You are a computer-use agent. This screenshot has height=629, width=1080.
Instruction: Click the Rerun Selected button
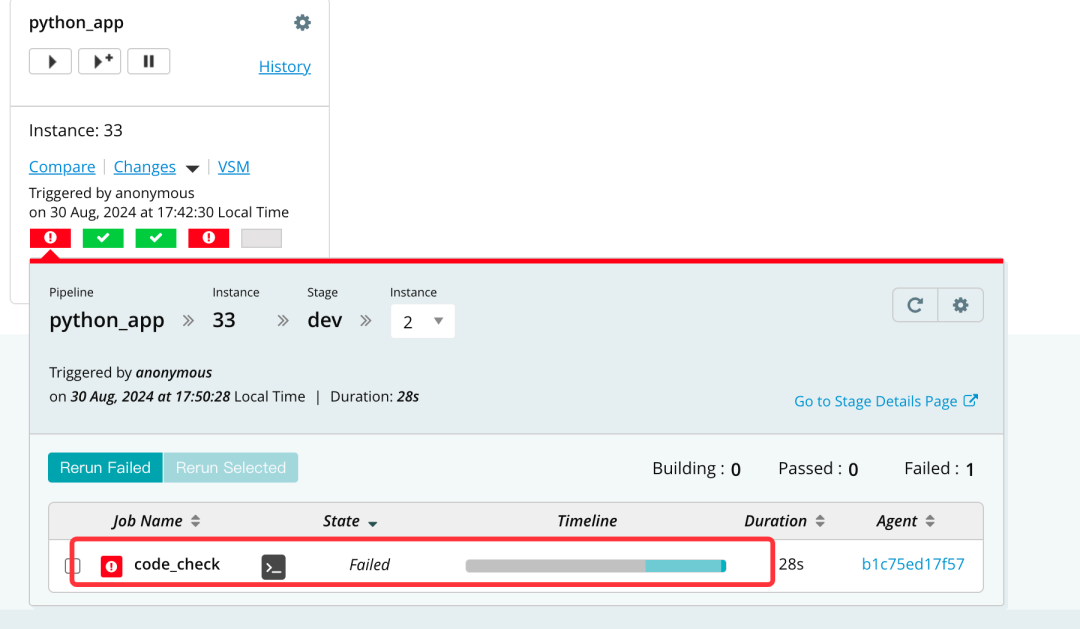[231, 468]
